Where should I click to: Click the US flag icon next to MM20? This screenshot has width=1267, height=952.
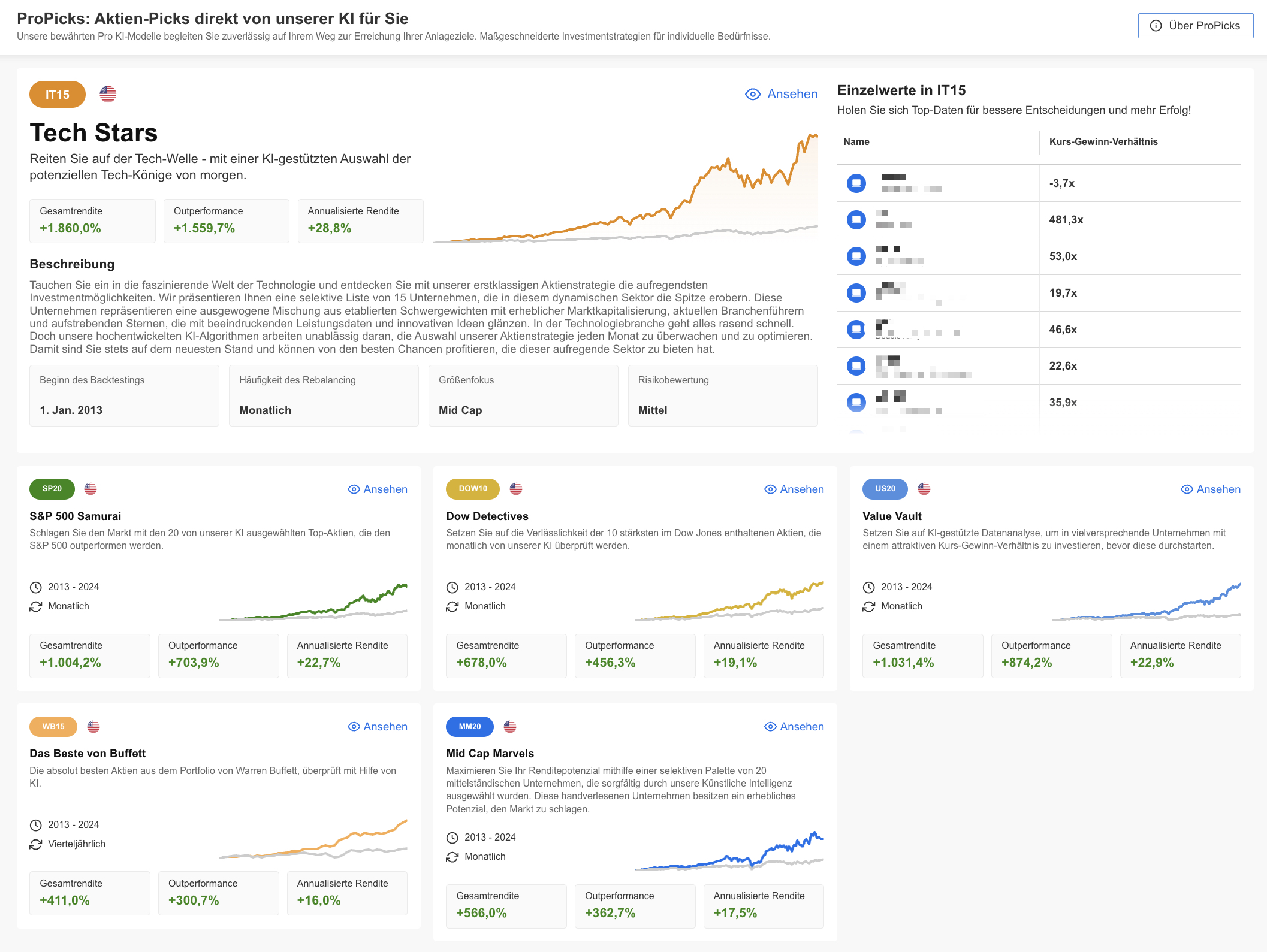(x=510, y=727)
